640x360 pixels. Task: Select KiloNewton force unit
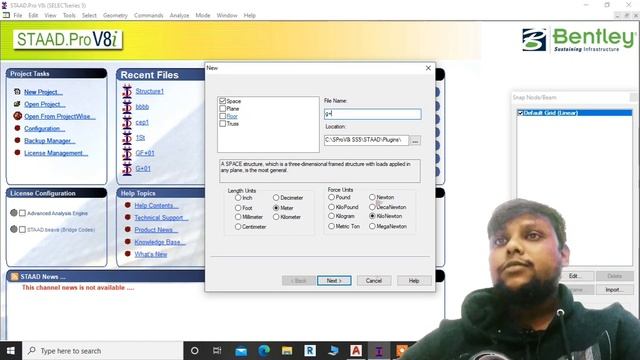372,216
